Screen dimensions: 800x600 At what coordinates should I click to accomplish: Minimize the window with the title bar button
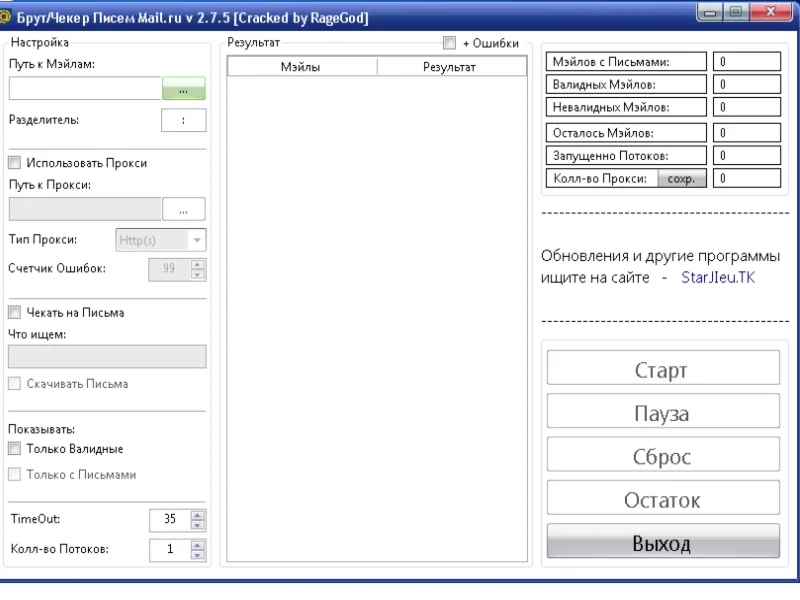click(x=710, y=12)
